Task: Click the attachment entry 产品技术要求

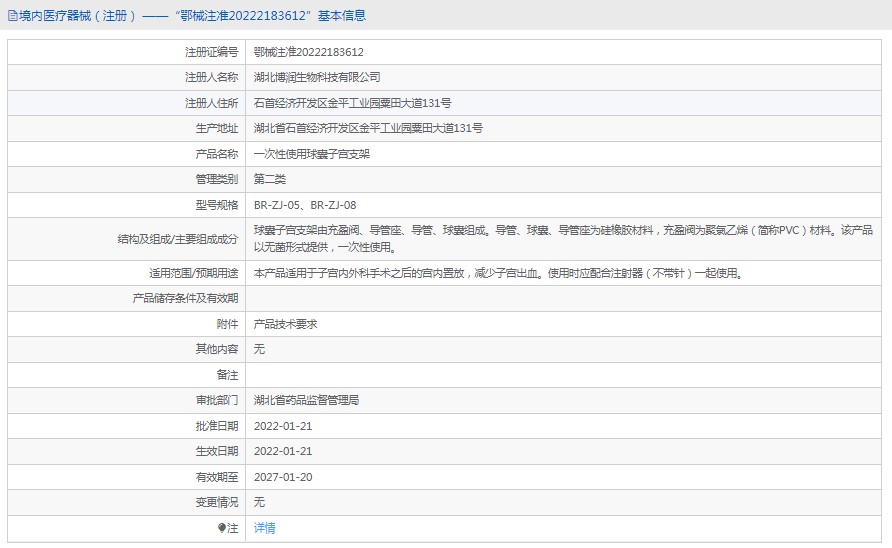Action: (286, 324)
